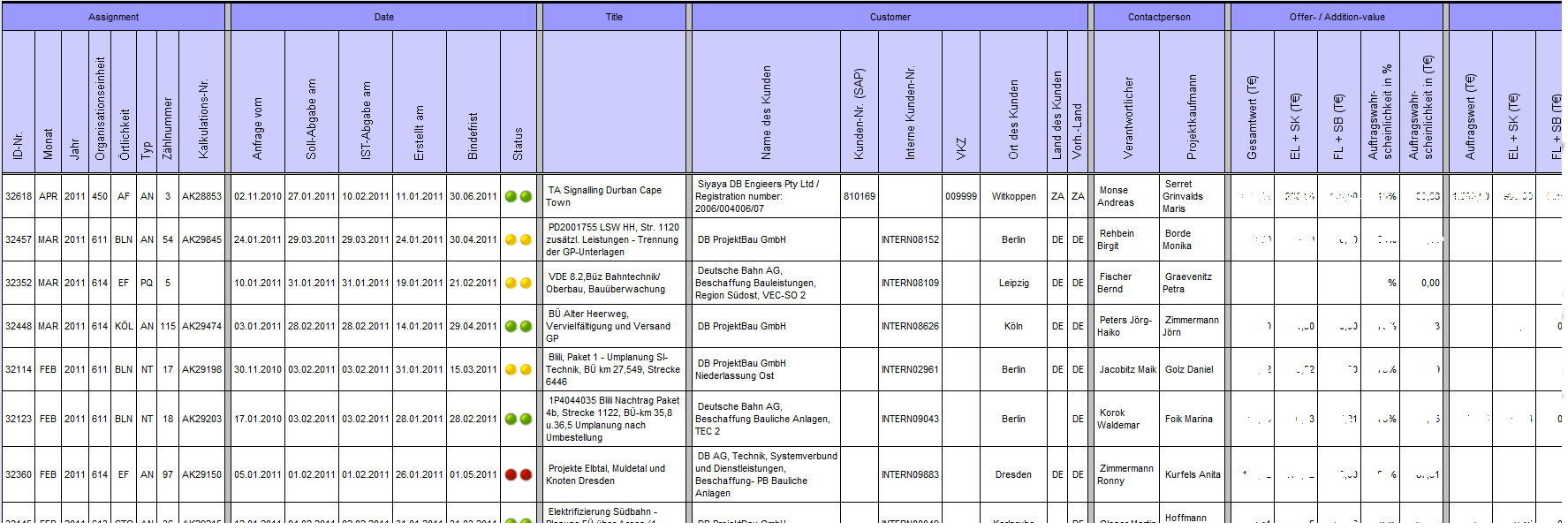The height and width of the screenshot is (530, 1568).
Task: Click the yellow status dots in row 32457
Action: click(x=518, y=239)
